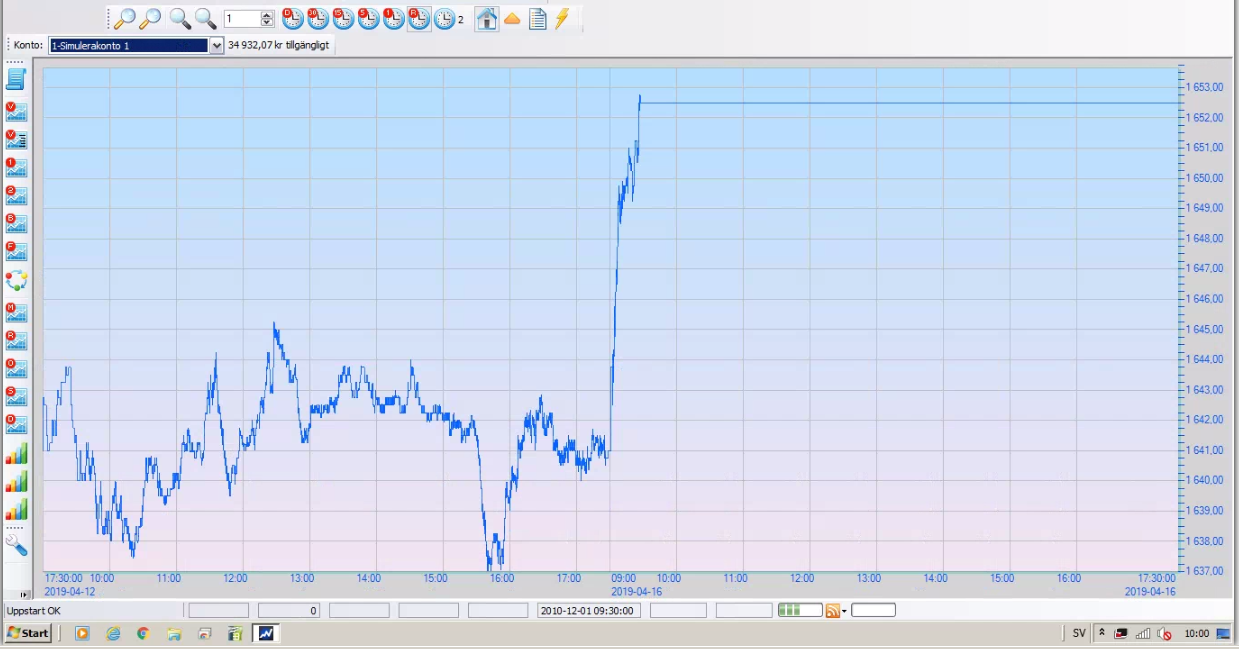Toggle the clock icon with 1 badge
The height and width of the screenshot is (649, 1239).
(394, 19)
